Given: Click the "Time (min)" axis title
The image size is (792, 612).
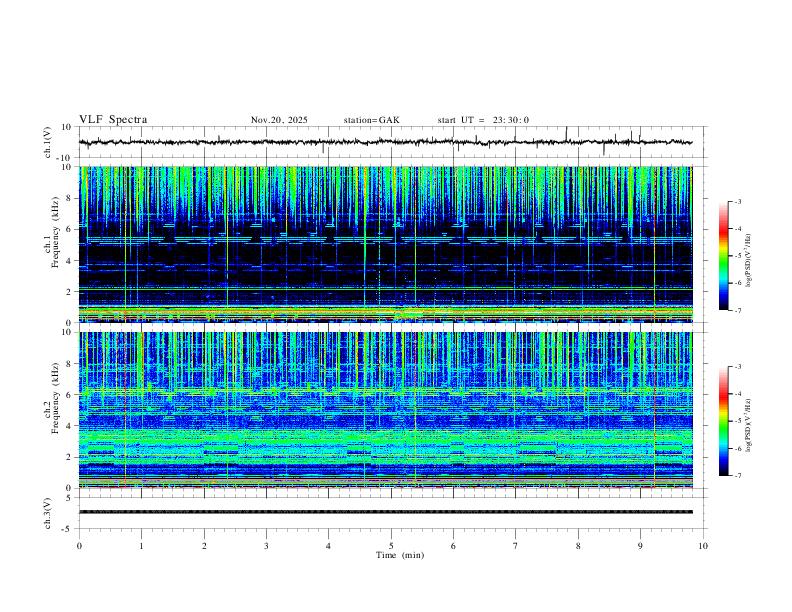Looking at the screenshot, I should click(400, 555).
